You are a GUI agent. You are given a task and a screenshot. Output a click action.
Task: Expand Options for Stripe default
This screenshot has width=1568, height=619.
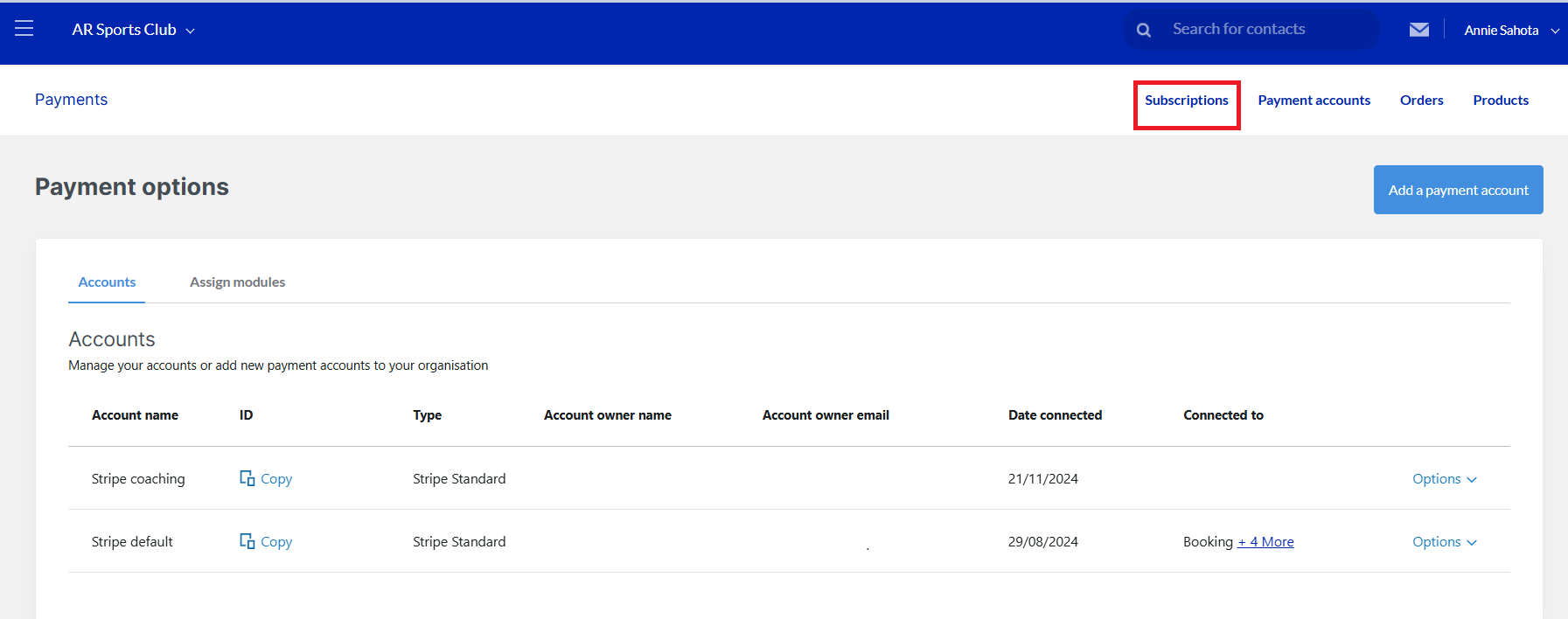tap(1444, 541)
